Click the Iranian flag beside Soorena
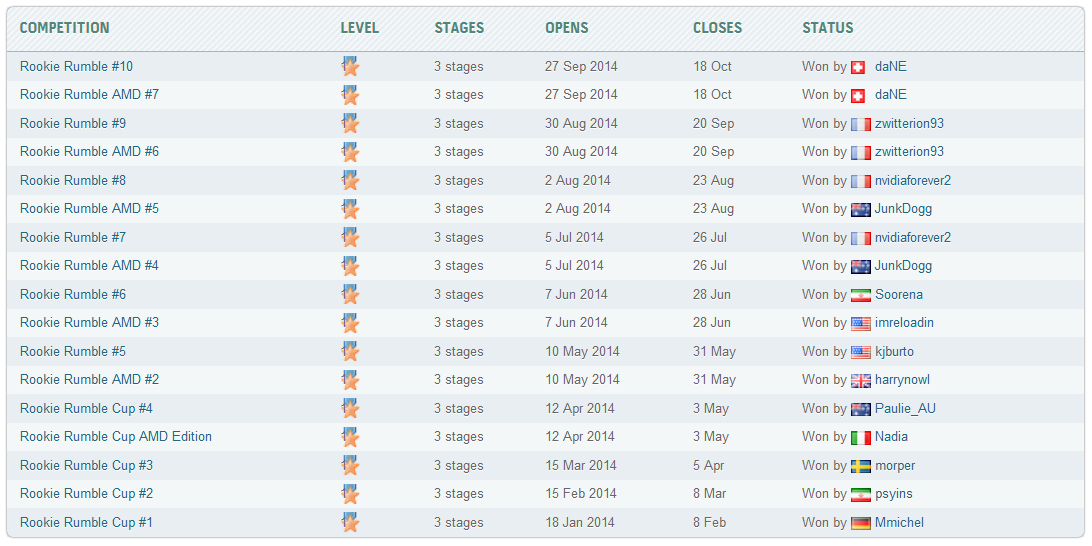Screen dimensions: 1092x546 tap(861, 295)
